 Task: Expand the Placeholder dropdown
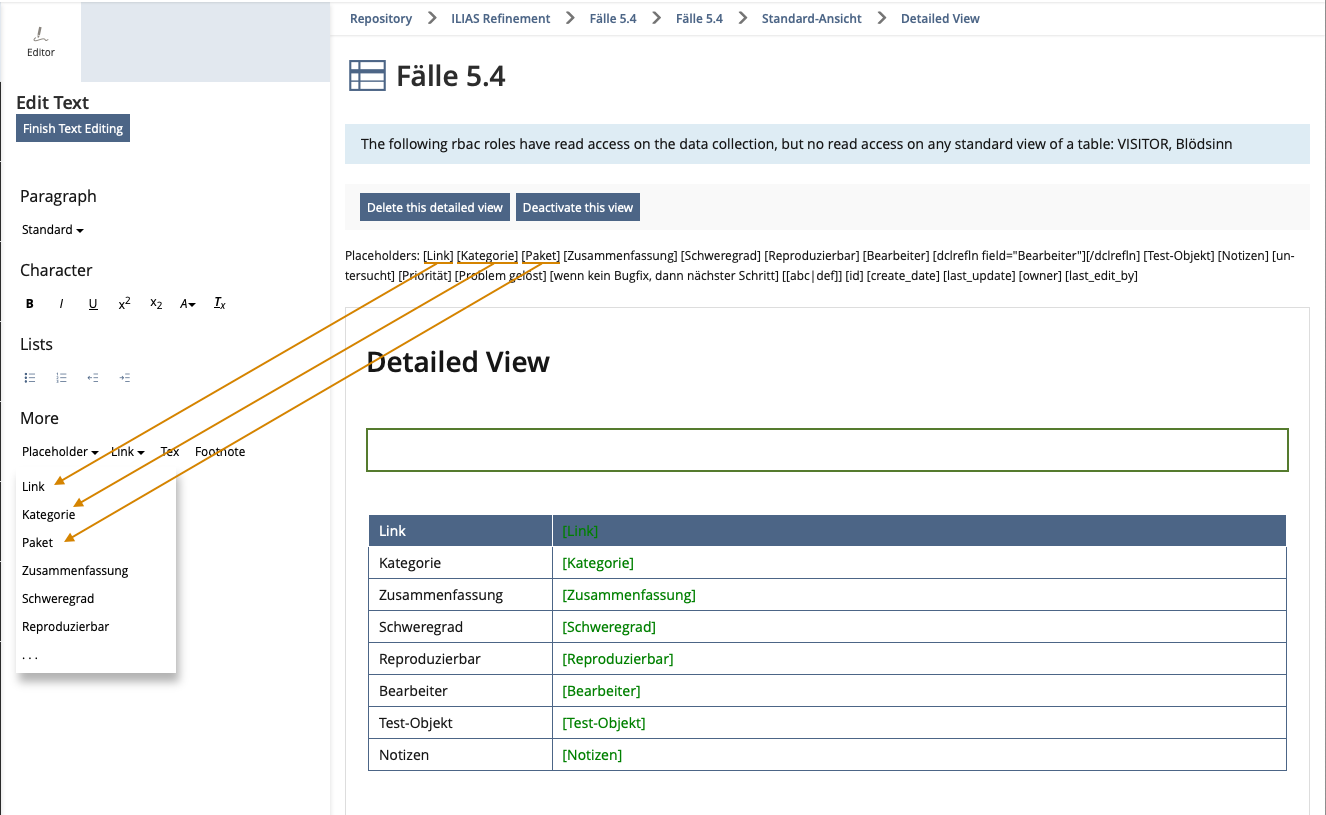(60, 452)
